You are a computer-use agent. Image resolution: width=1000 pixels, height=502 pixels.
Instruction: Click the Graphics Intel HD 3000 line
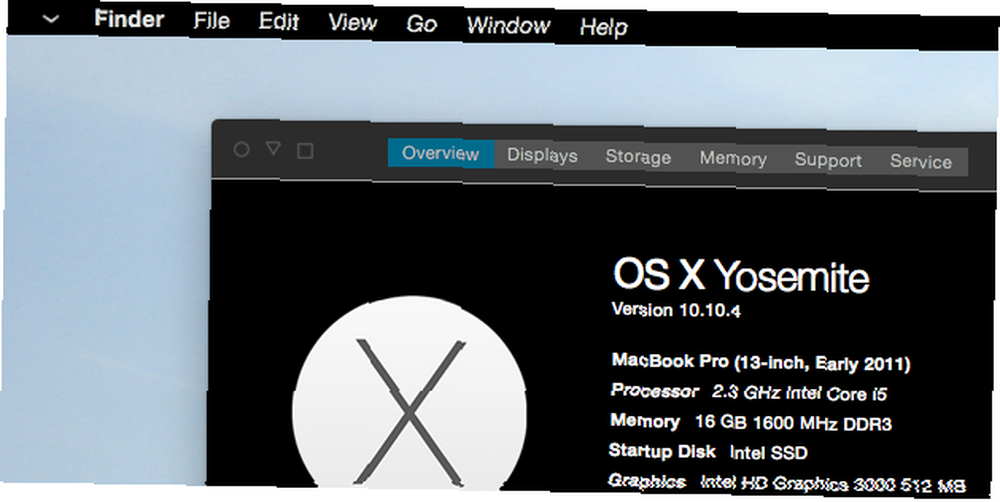[x=787, y=483]
